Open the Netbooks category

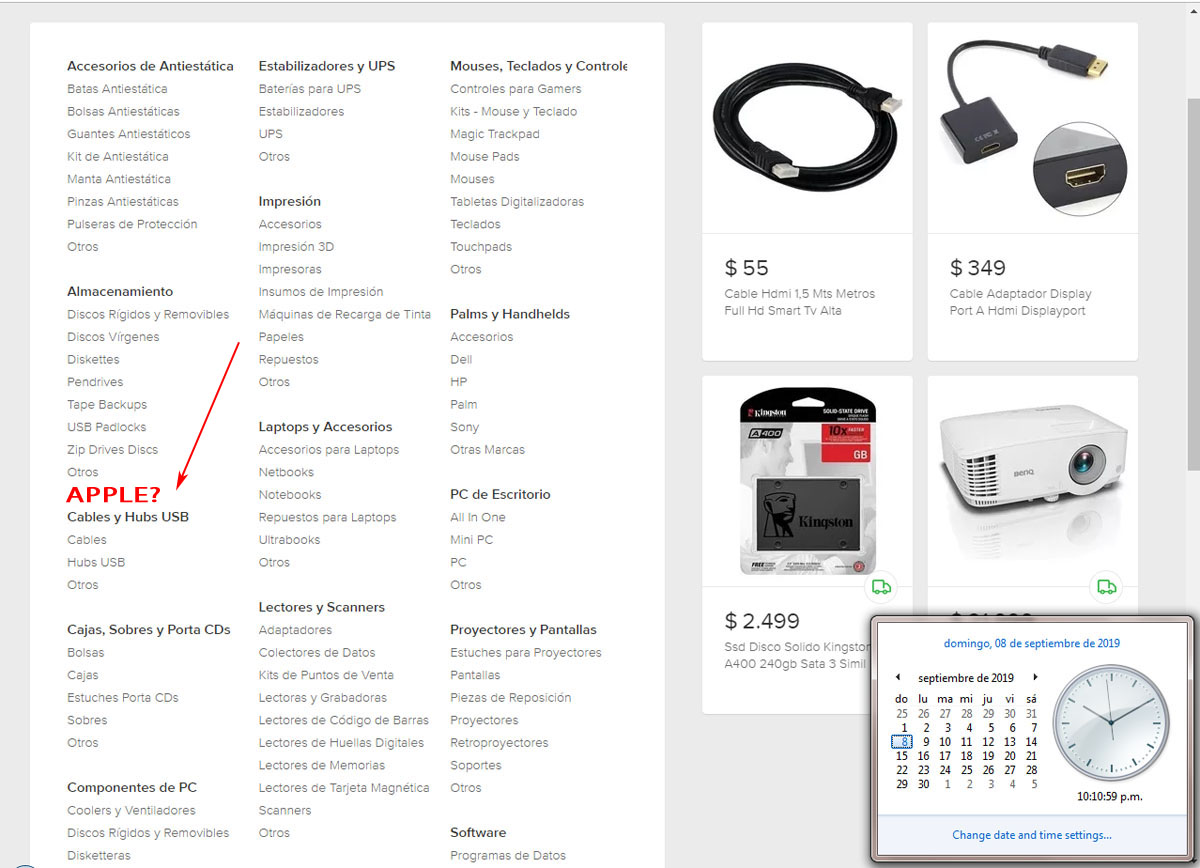pos(286,471)
